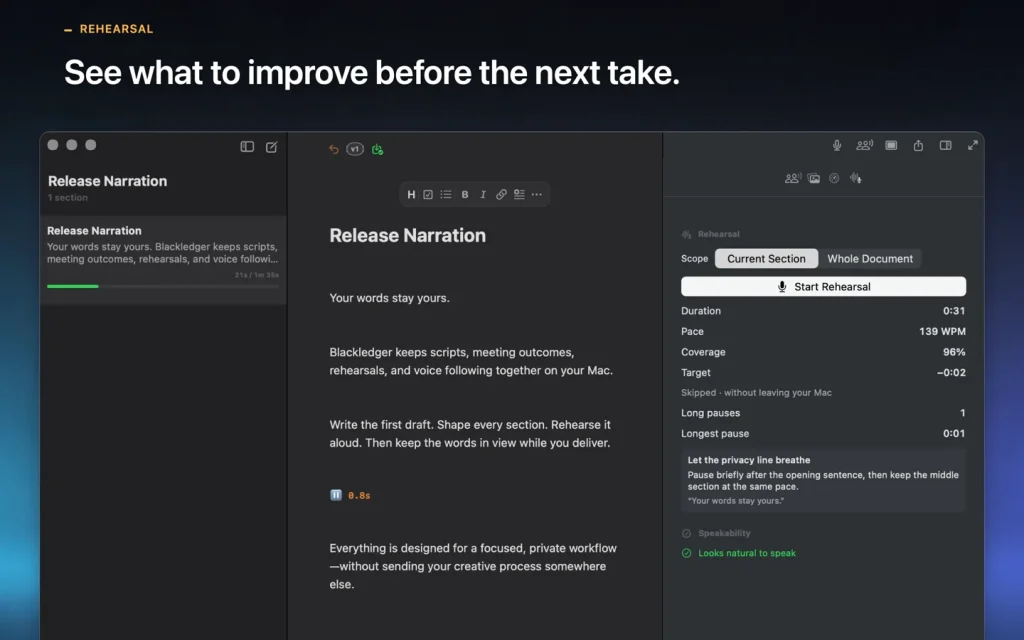
Task: Click the microphone icon in window toolbar
Action: click(837, 146)
